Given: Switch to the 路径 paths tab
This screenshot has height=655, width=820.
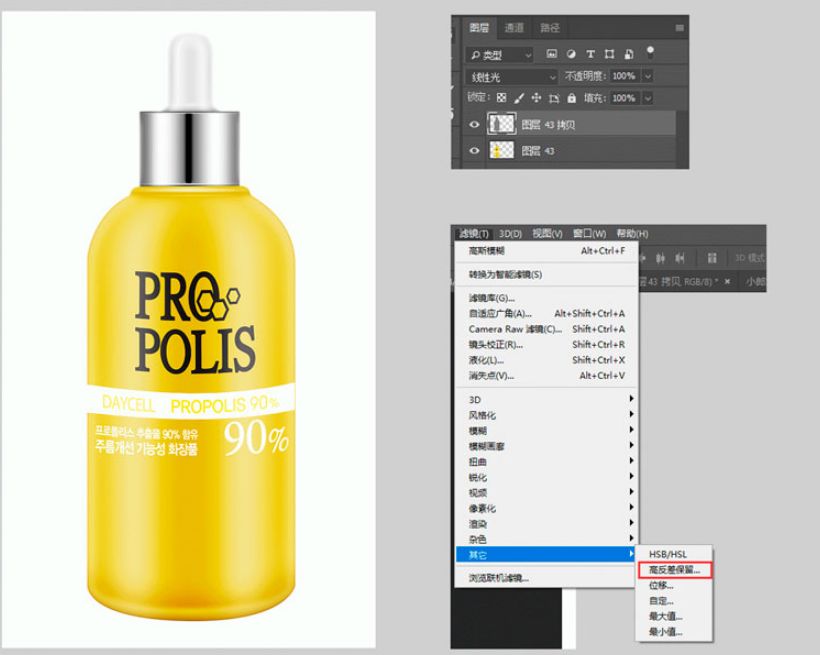Looking at the screenshot, I should (550, 28).
